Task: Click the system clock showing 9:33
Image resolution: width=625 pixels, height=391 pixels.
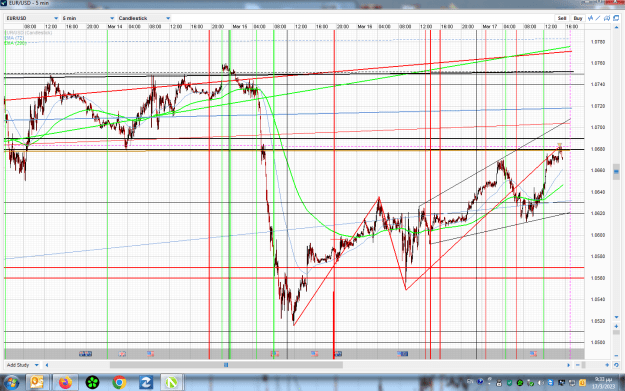Action: point(603,383)
